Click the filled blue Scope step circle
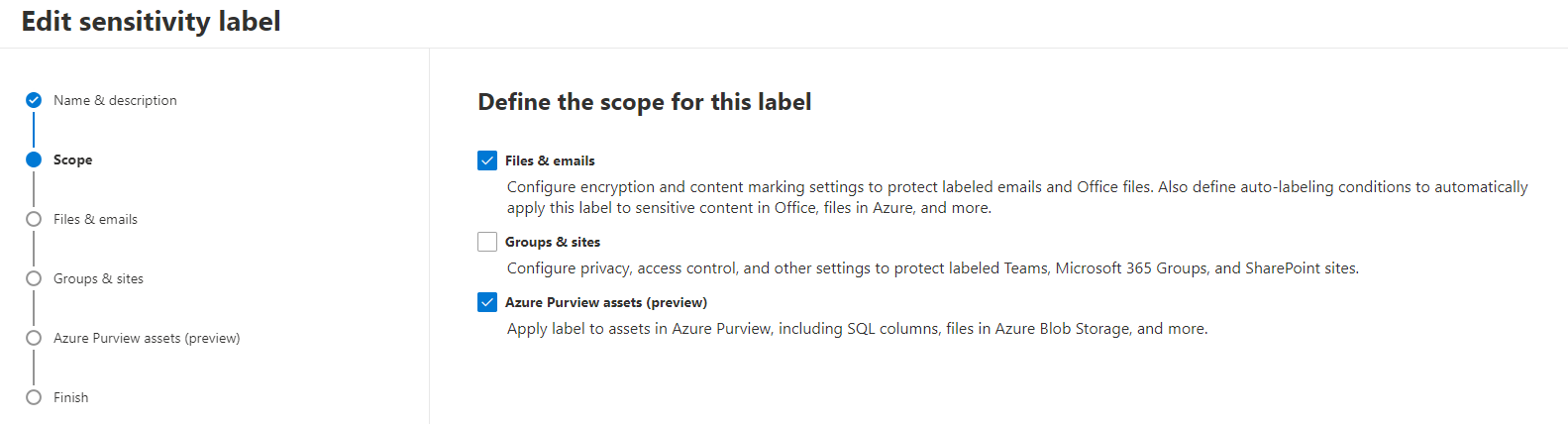The width and height of the screenshot is (1568, 424). click(34, 159)
